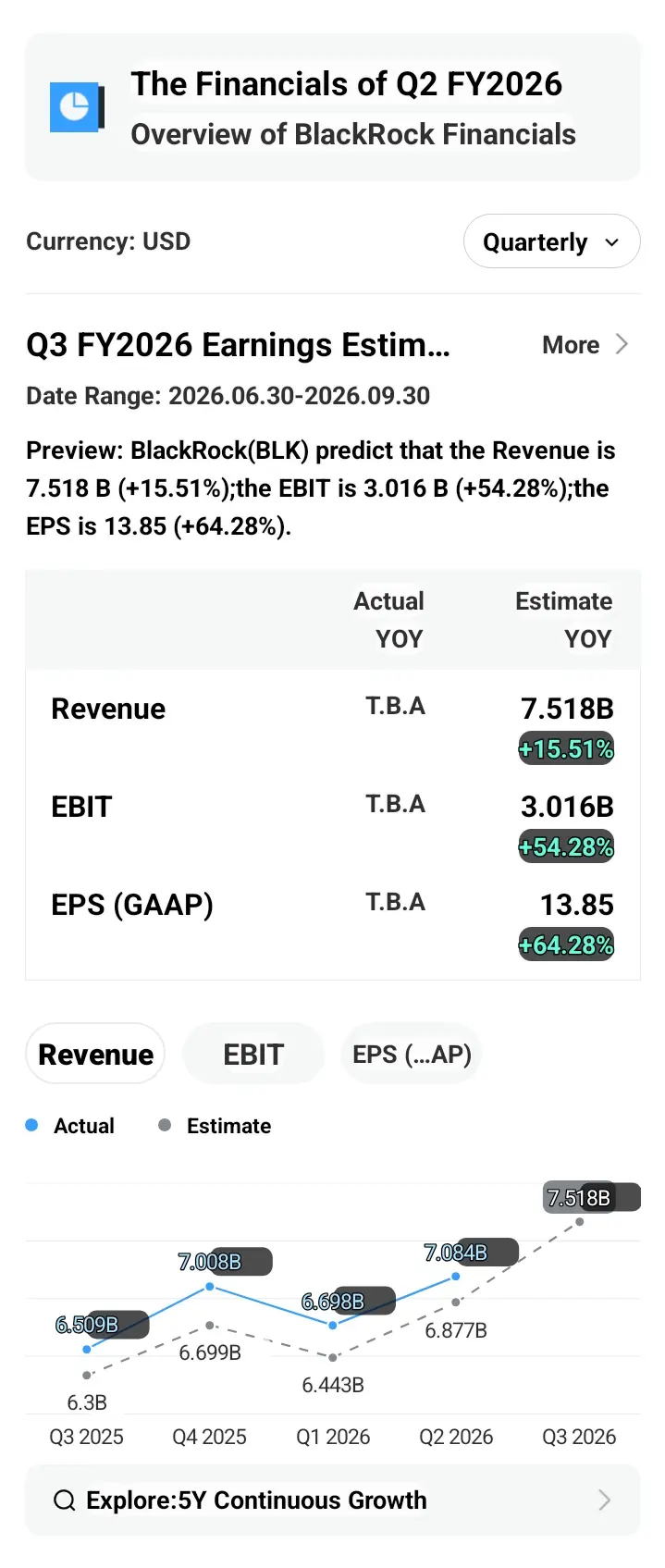This screenshot has height=1568, width=665.
Task: Select the Revenue chart tab
Action: click(95, 1054)
